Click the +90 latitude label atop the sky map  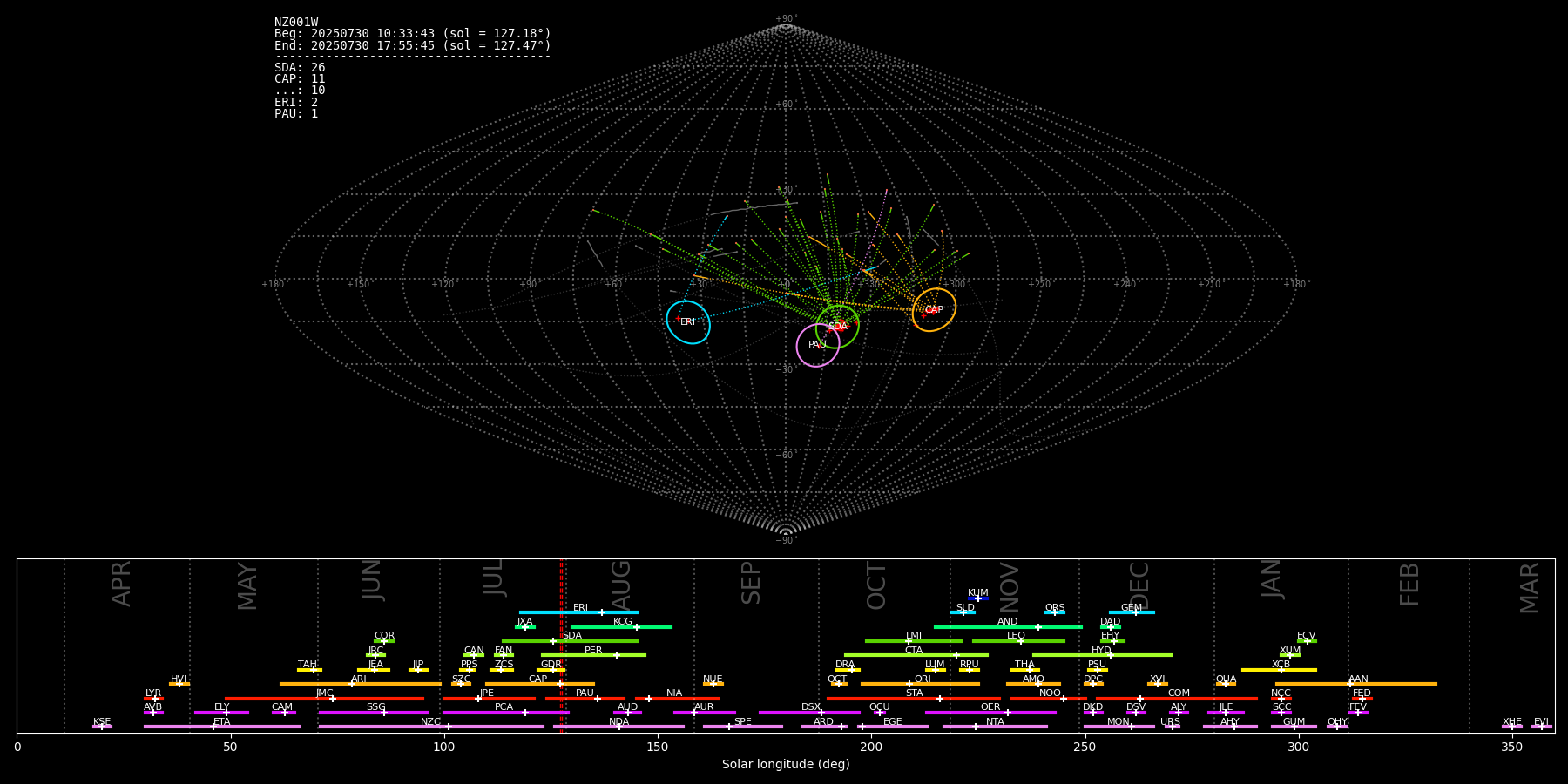tap(785, 19)
